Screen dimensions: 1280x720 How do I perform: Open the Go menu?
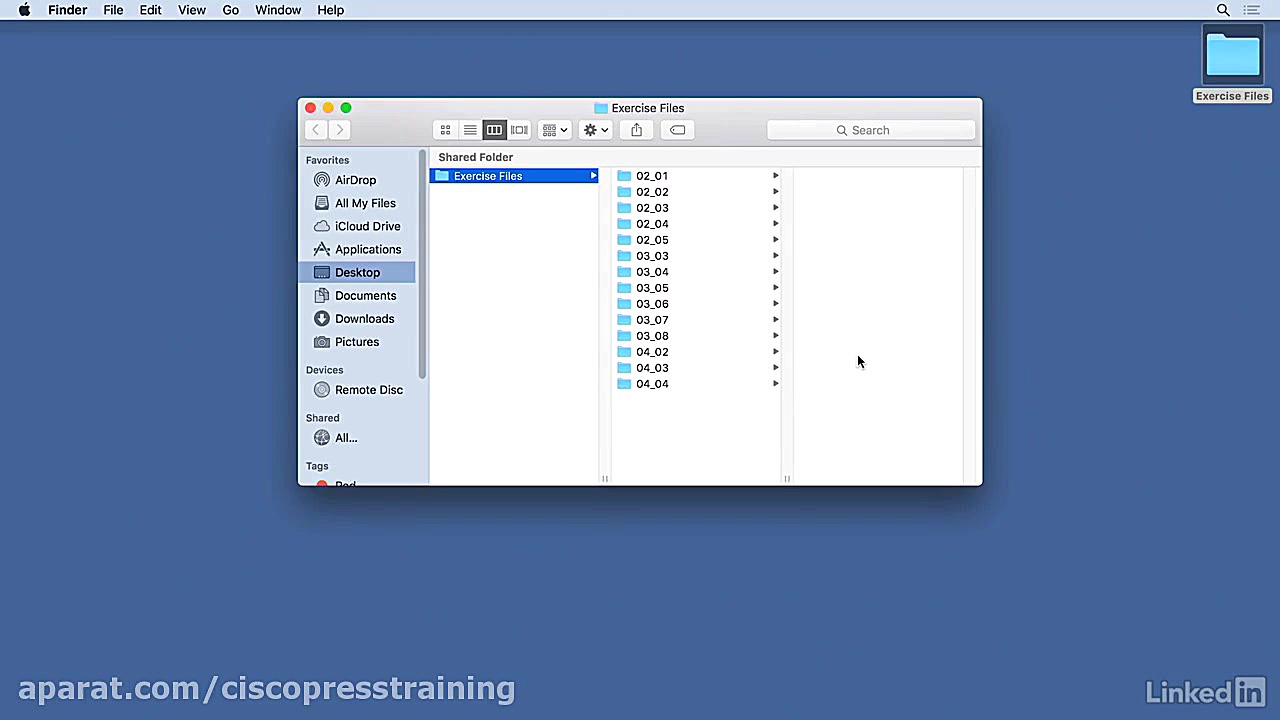pyautogui.click(x=230, y=10)
